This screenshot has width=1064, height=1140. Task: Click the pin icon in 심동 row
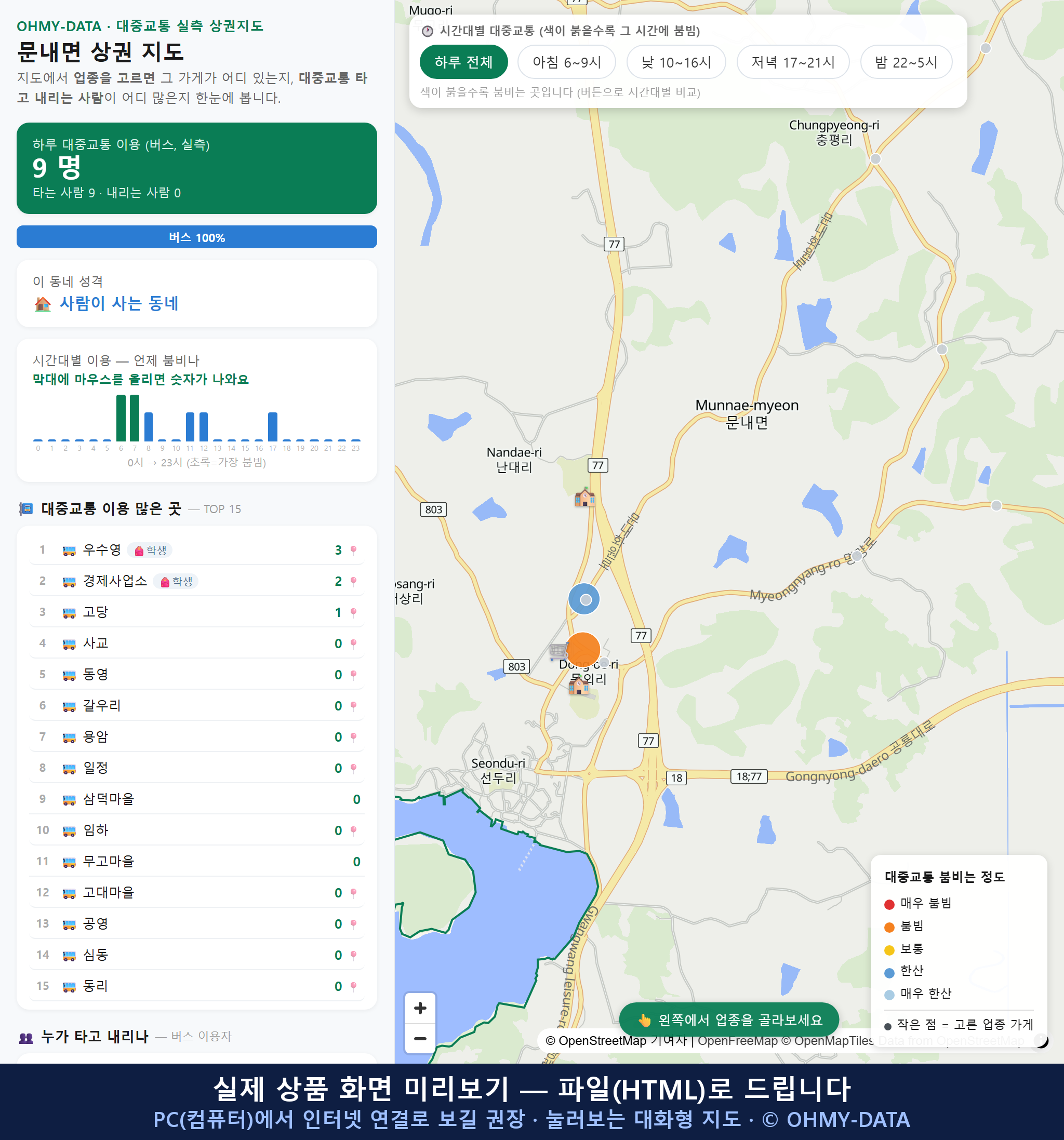(353, 955)
